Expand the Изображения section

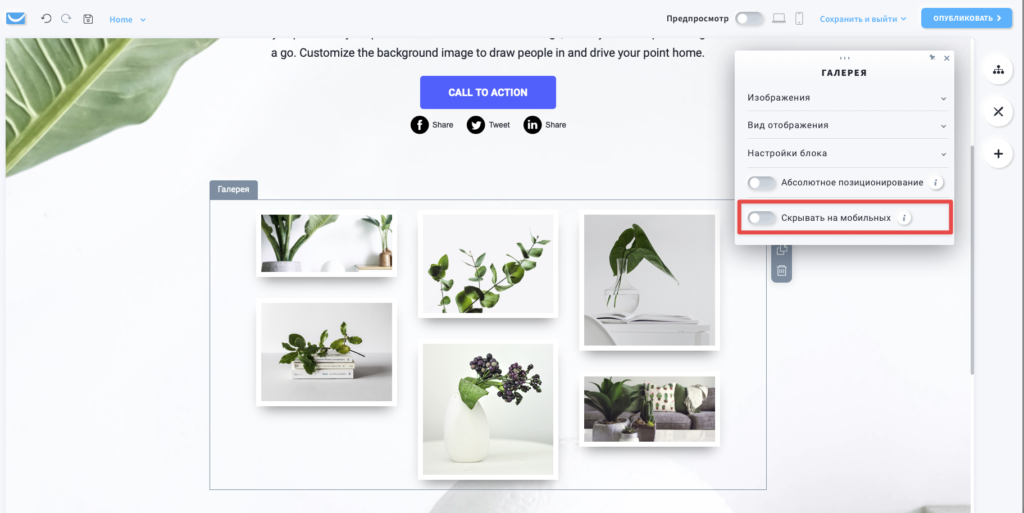point(847,98)
